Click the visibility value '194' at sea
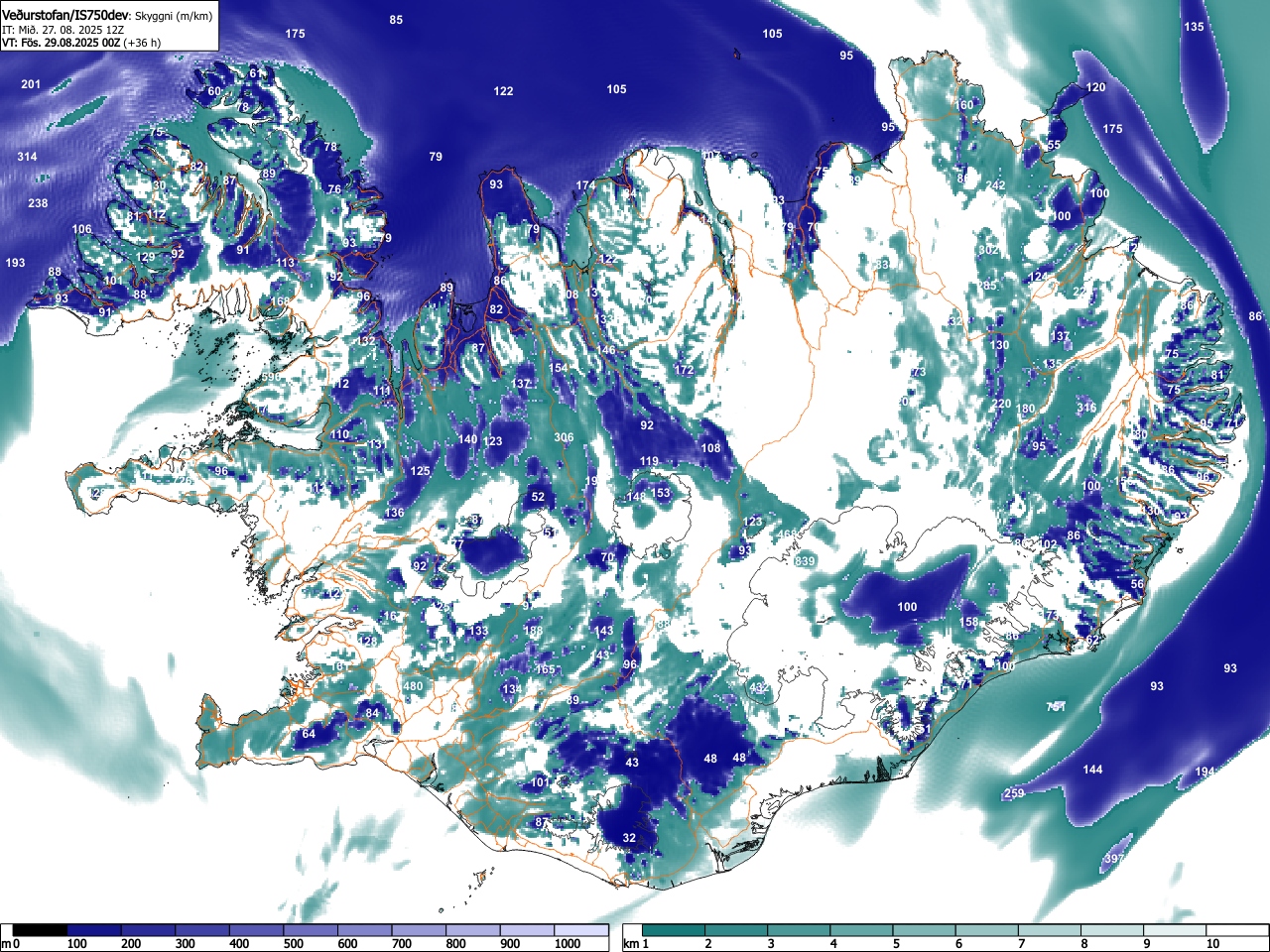The width and height of the screenshot is (1270, 952). coord(1205,772)
